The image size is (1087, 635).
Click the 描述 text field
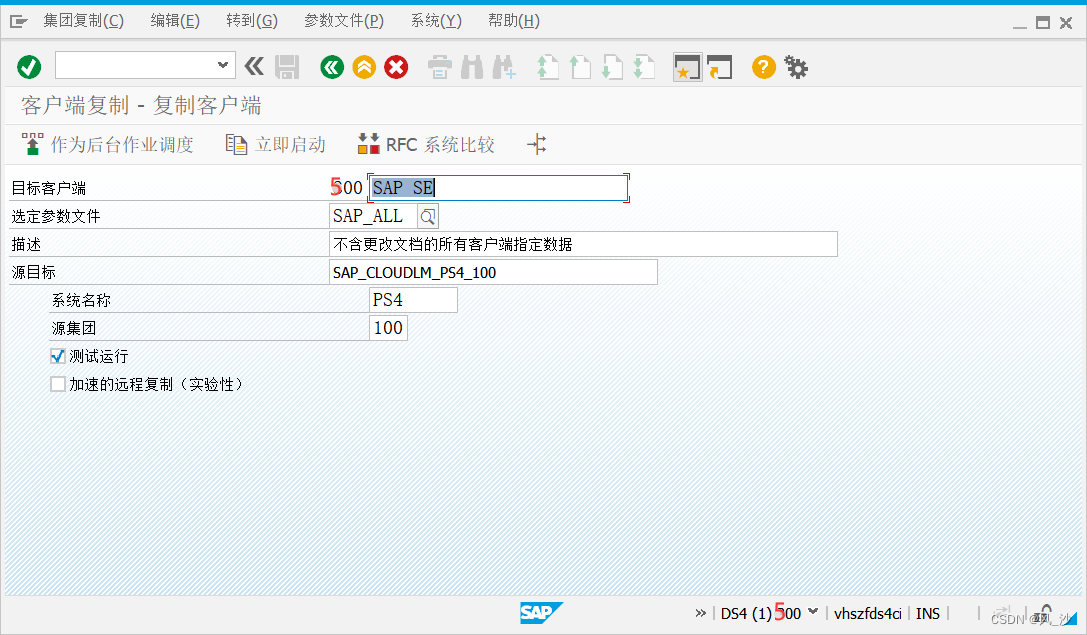pyautogui.click(x=583, y=244)
